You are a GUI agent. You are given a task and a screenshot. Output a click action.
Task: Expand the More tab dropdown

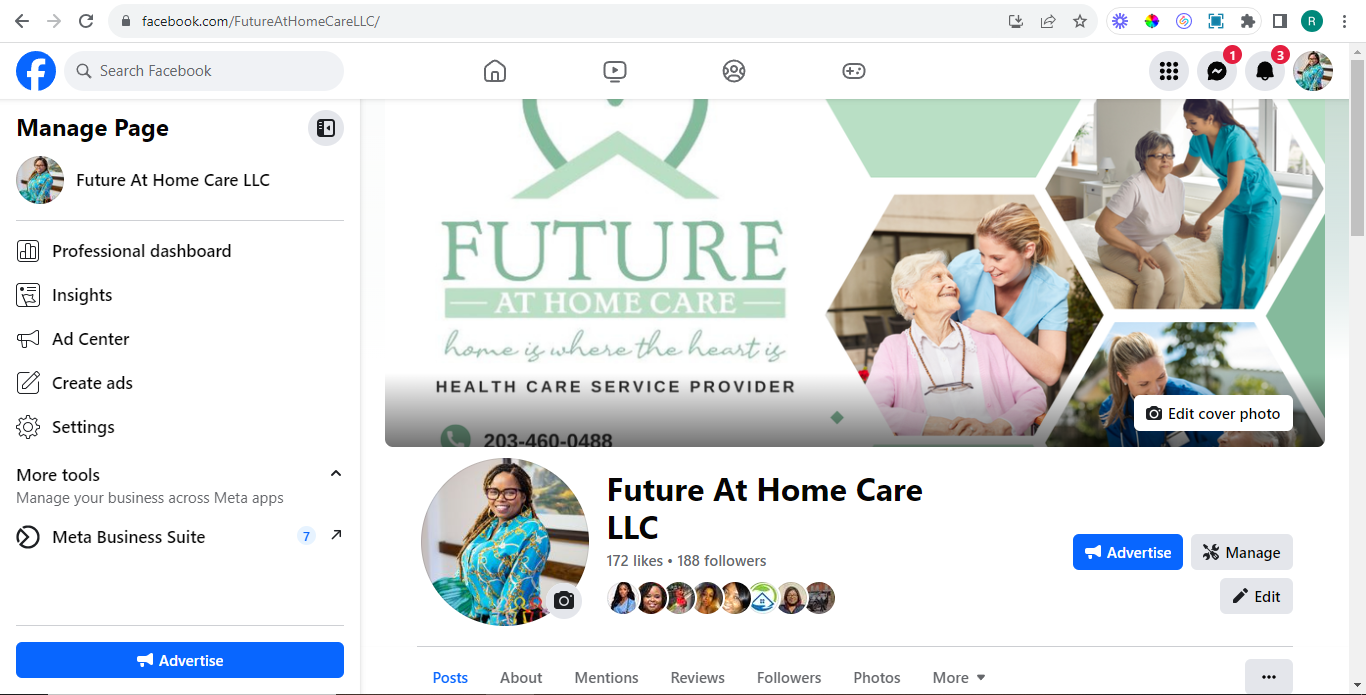pyautogui.click(x=959, y=677)
